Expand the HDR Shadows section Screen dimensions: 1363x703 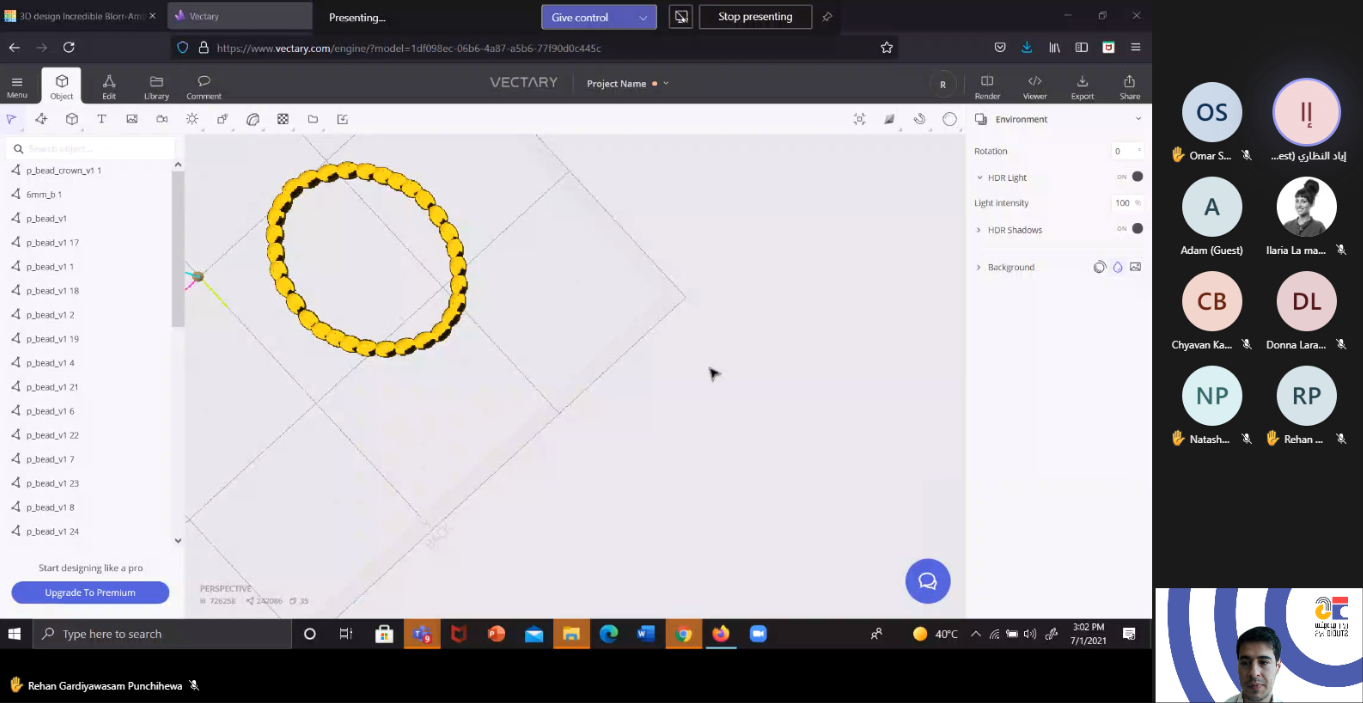(979, 230)
